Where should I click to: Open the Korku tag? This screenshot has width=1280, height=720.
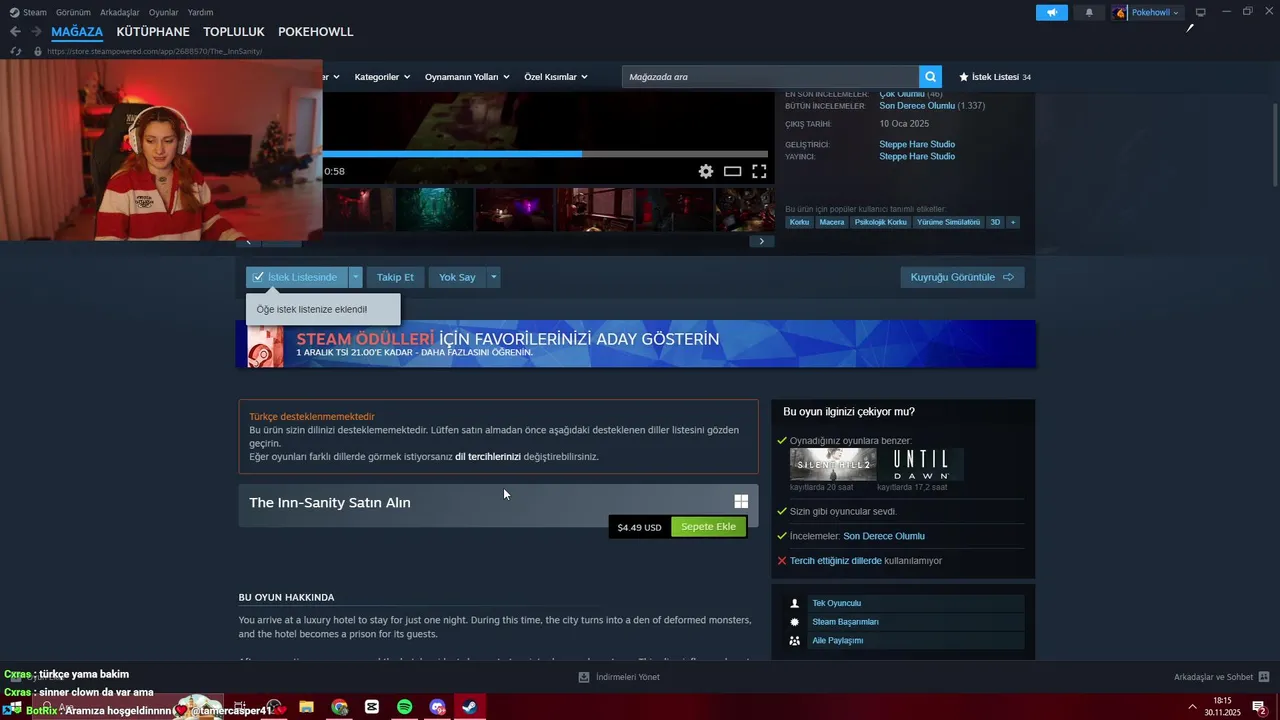pos(799,222)
